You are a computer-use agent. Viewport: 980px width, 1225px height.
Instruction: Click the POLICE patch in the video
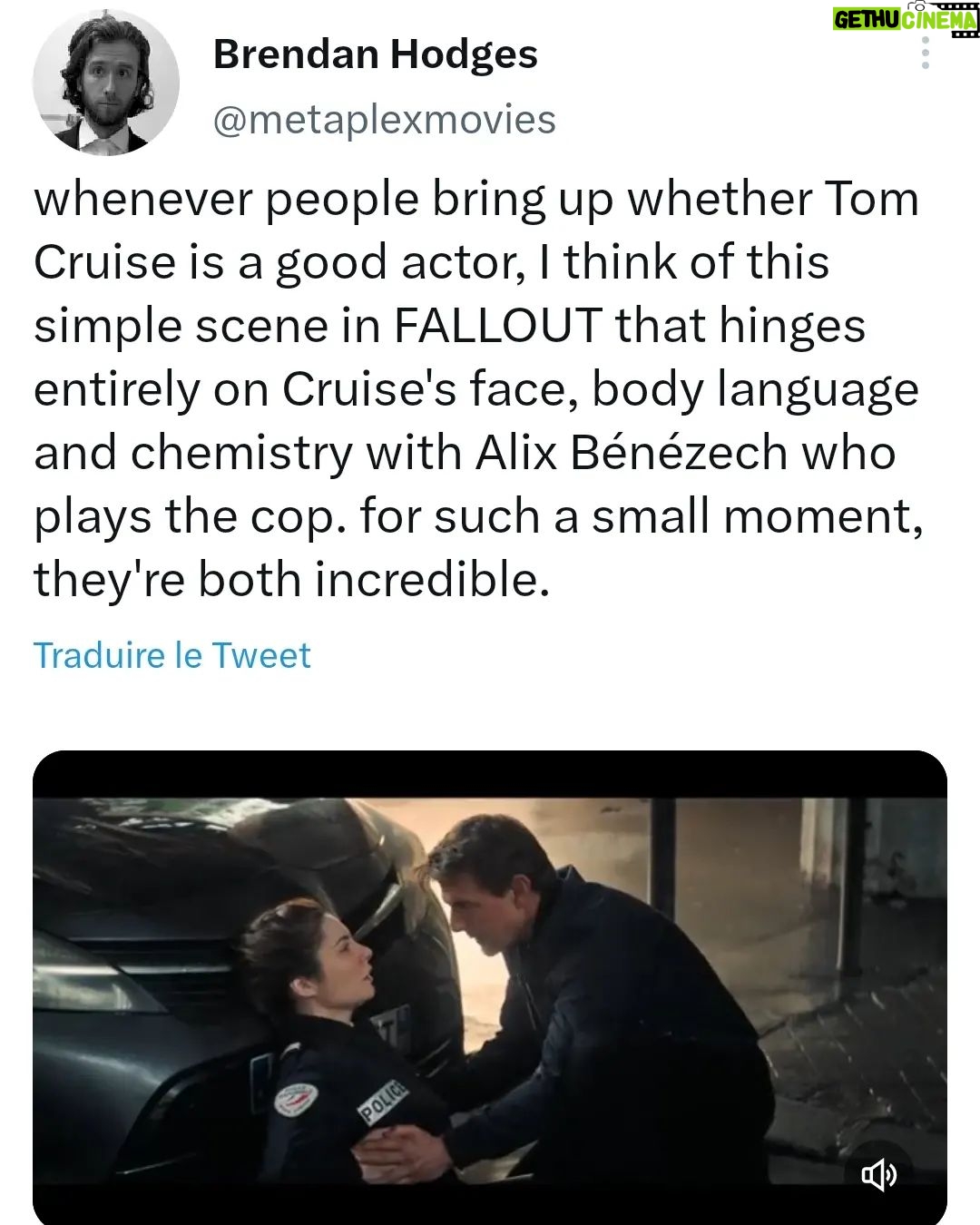[383, 1102]
